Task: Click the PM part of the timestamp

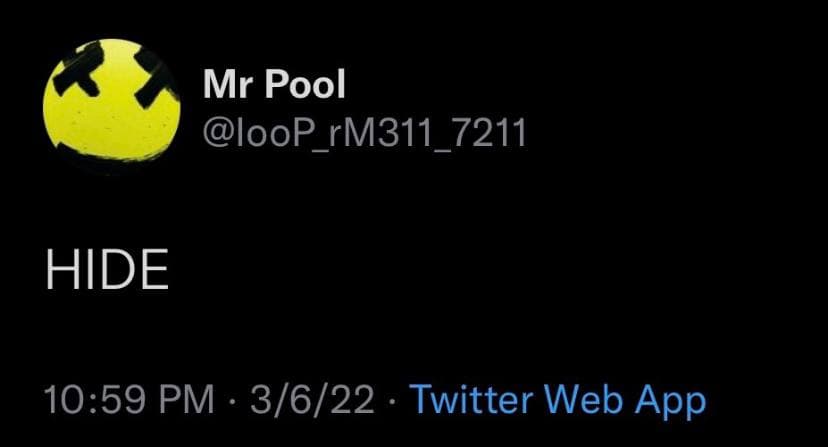Action: coord(186,399)
